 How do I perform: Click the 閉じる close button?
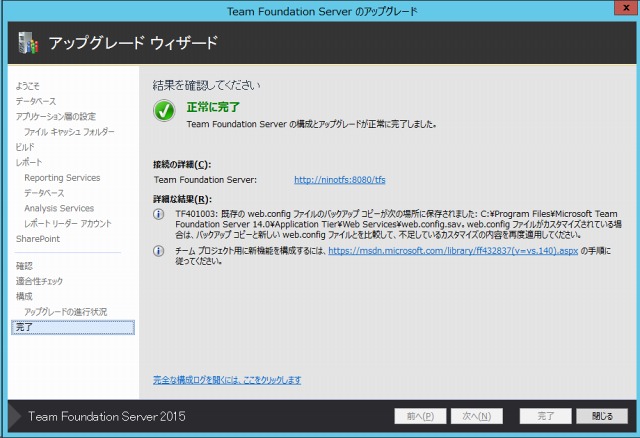[x=602, y=416]
